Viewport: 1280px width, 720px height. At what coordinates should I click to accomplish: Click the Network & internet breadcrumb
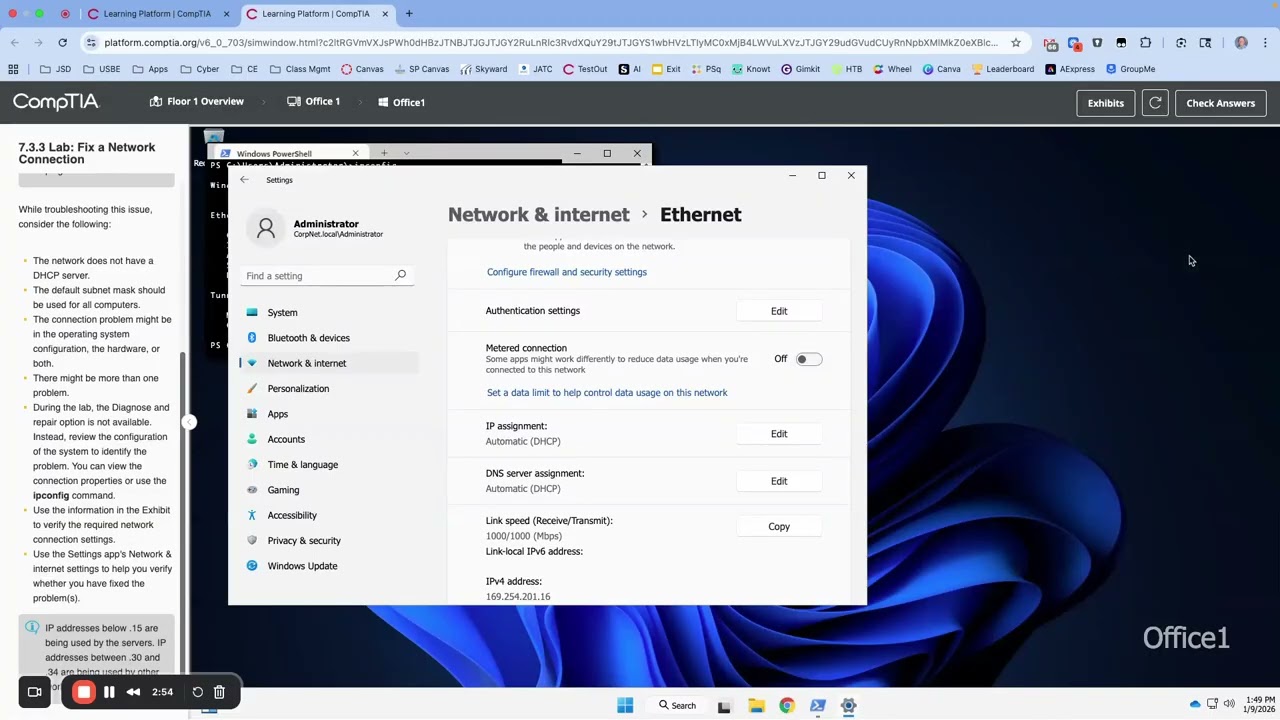click(539, 215)
